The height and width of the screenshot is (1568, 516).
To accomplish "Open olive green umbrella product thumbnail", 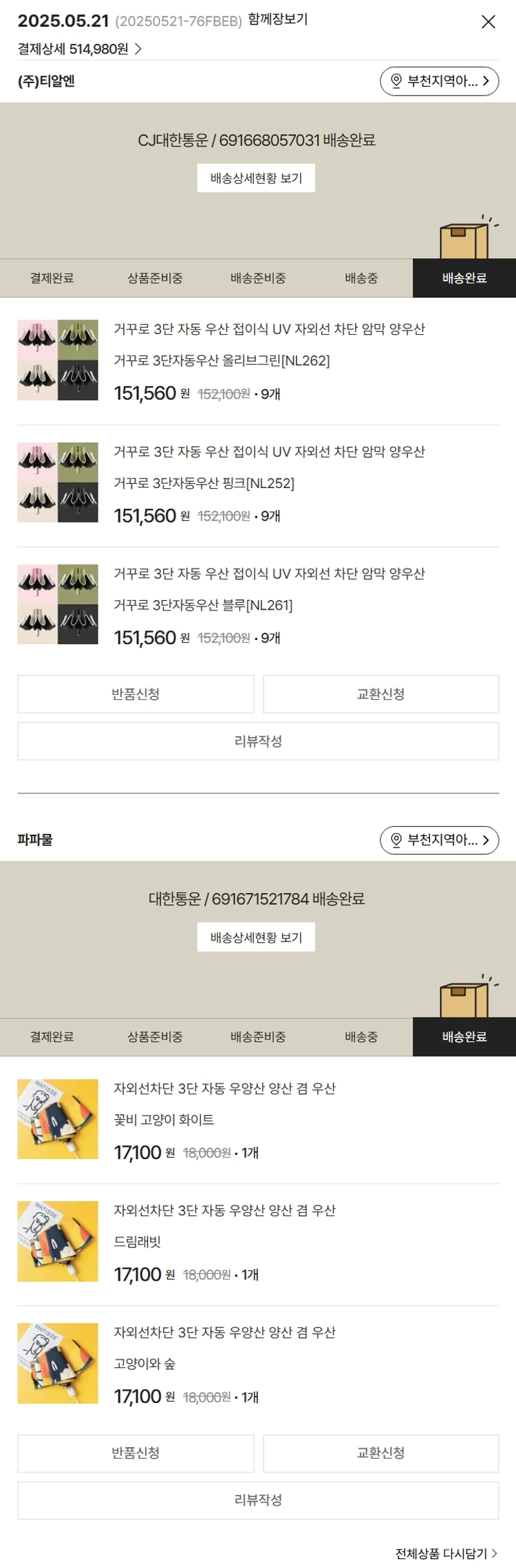I will (58, 360).
